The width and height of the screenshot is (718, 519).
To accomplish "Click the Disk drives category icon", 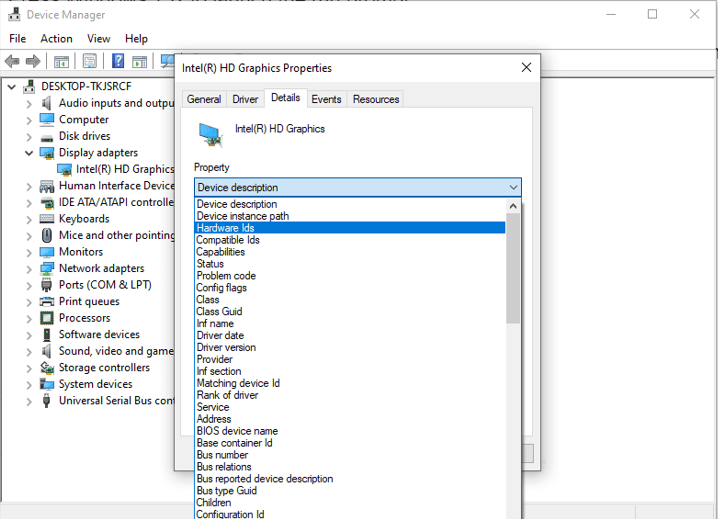I will 47,138.
